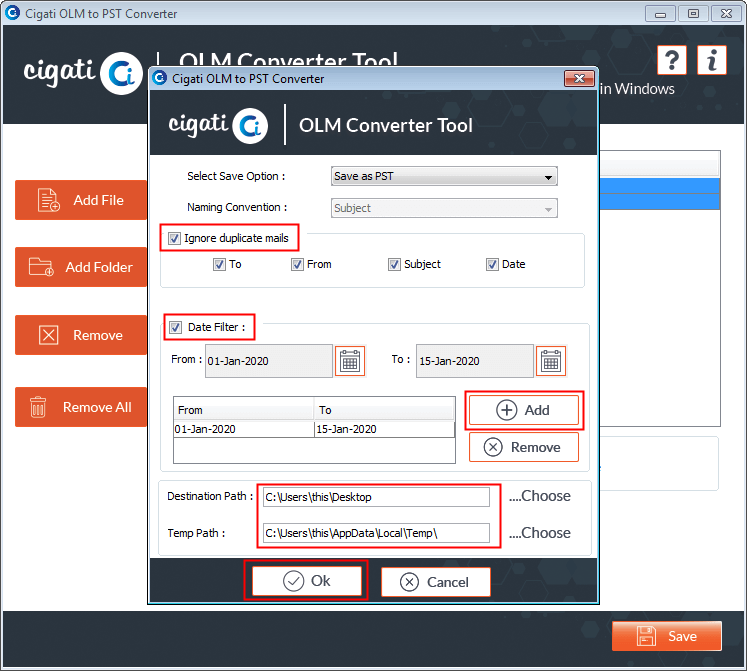The width and height of the screenshot is (747, 671).
Task: Click the Add Folder button
Action: pyautogui.click(x=81, y=267)
